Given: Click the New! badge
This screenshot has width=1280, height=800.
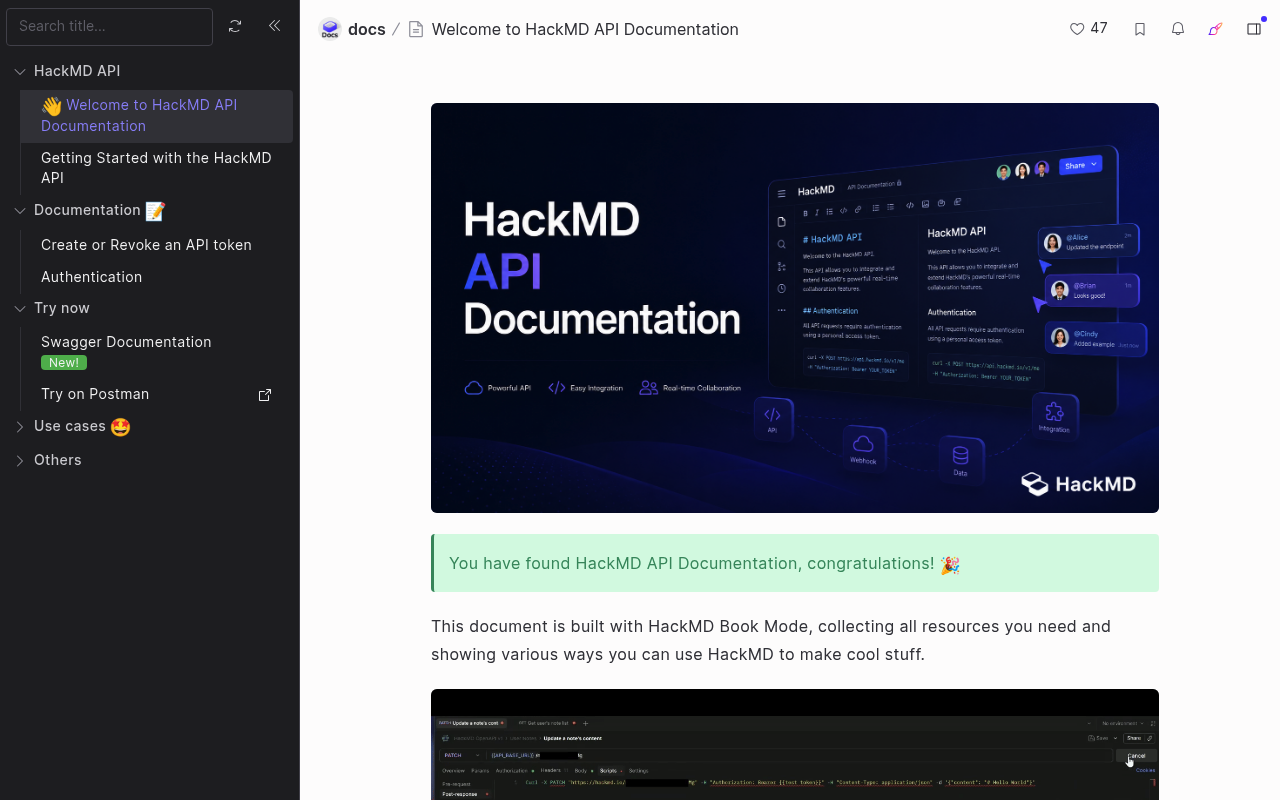Looking at the screenshot, I should pyautogui.click(x=64, y=363).
